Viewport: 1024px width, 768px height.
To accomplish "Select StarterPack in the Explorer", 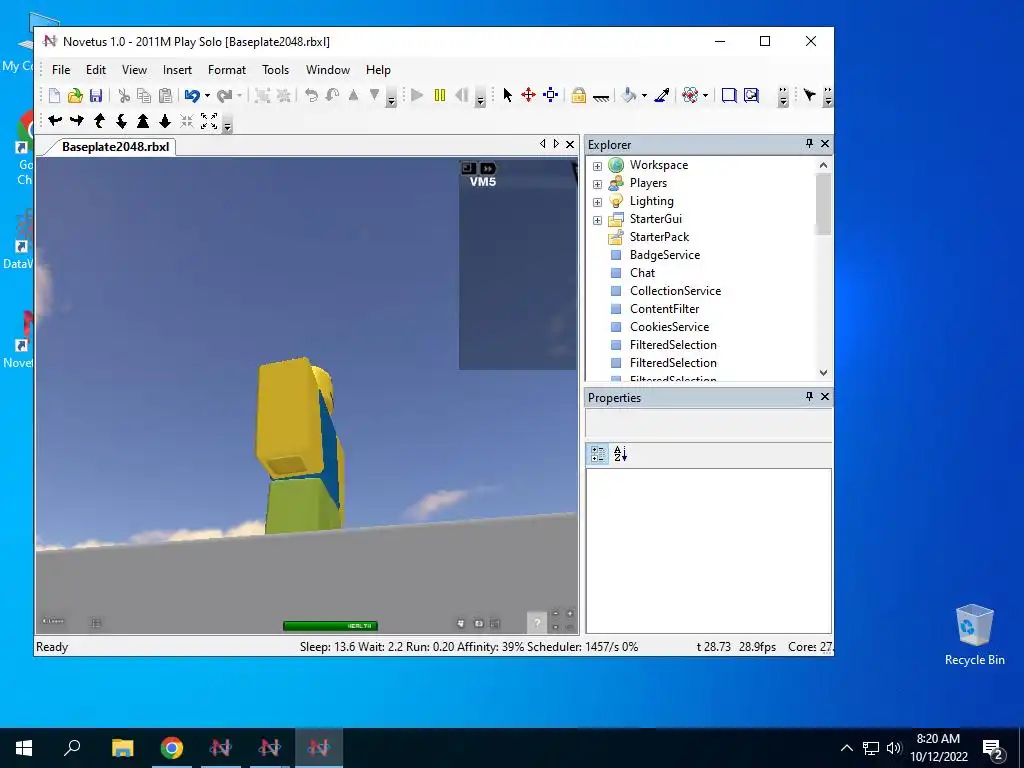I will 659,237.
